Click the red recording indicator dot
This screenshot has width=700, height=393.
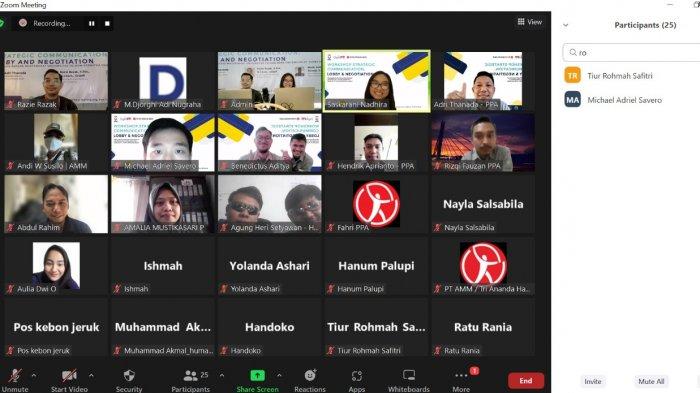tap(23, 23)
